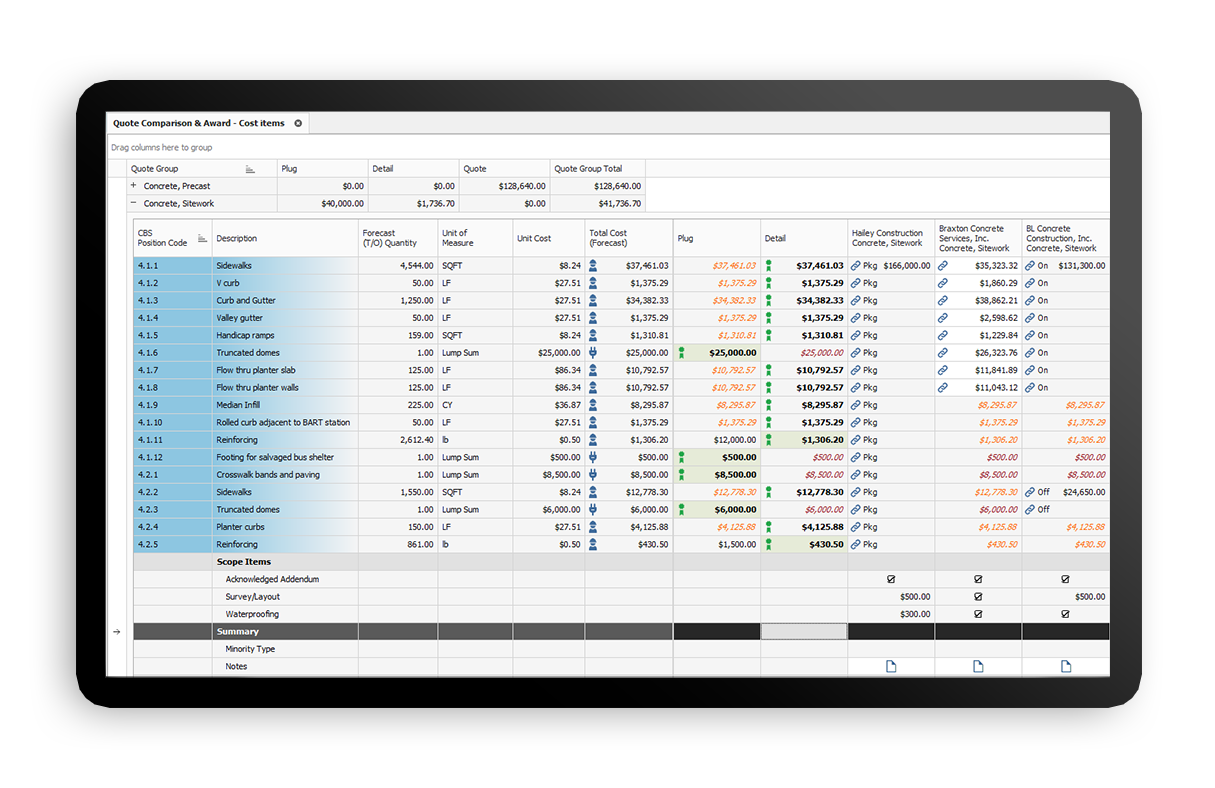Open the Pkg link icon for Curb and Gutter
Screen dimensions: 1215x788
point(856,300)
